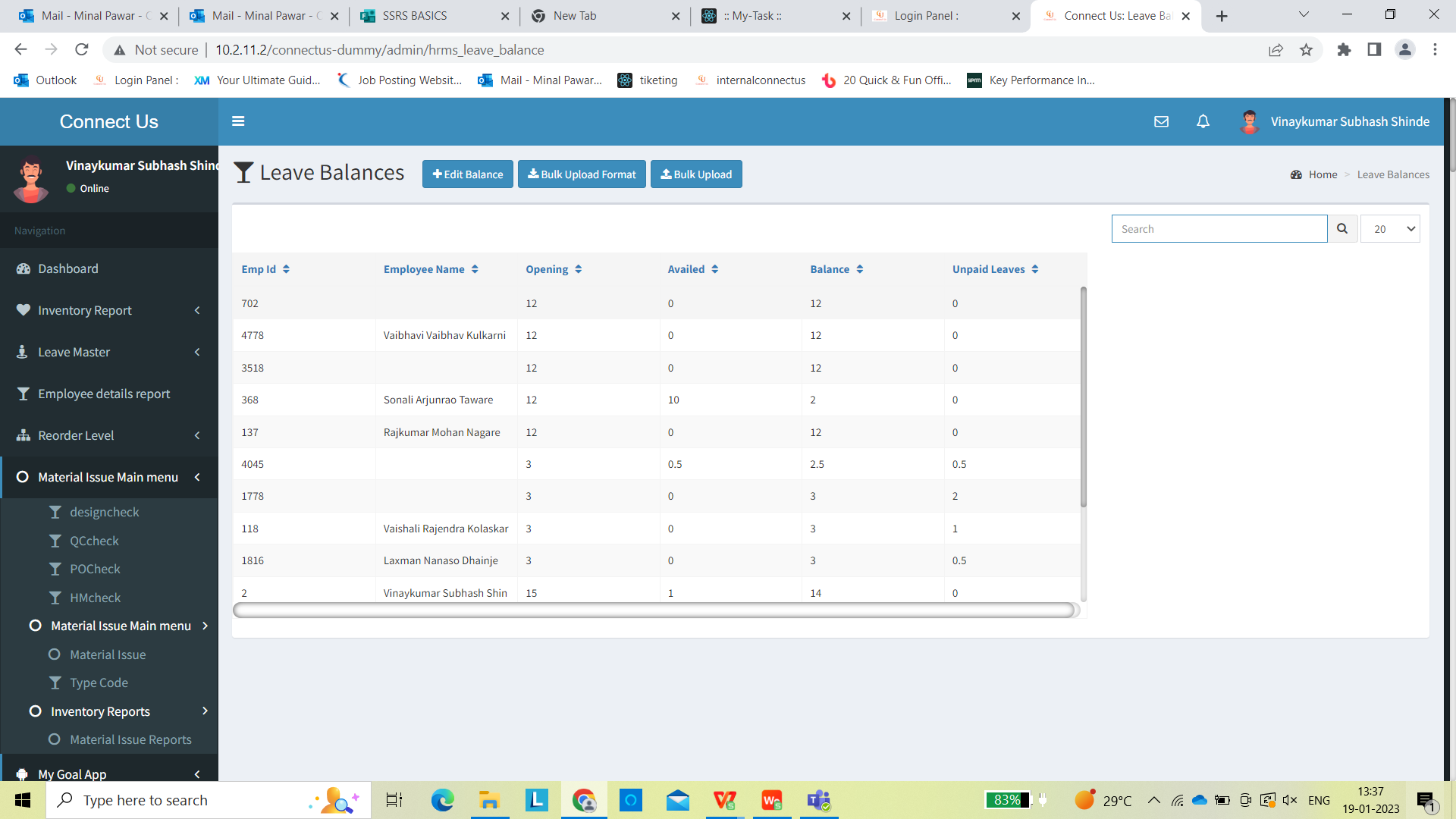Reload the page
The height and width of the screenshot is (819, 1456).
click(x=82, y=50)
